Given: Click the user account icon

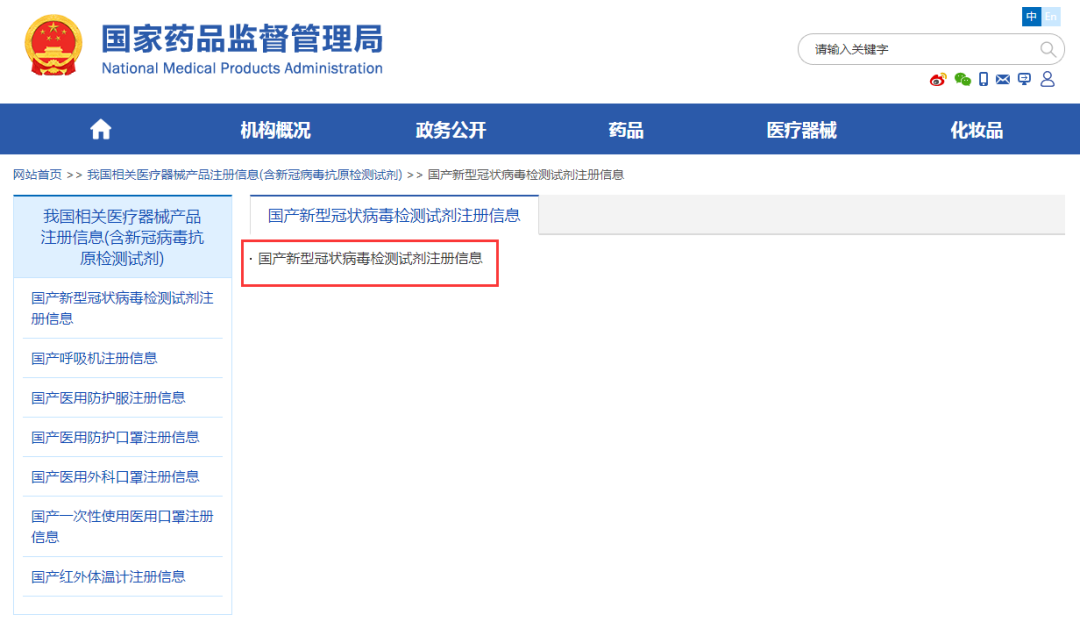Looking at the screenshot, I should tap(1048, 79).
